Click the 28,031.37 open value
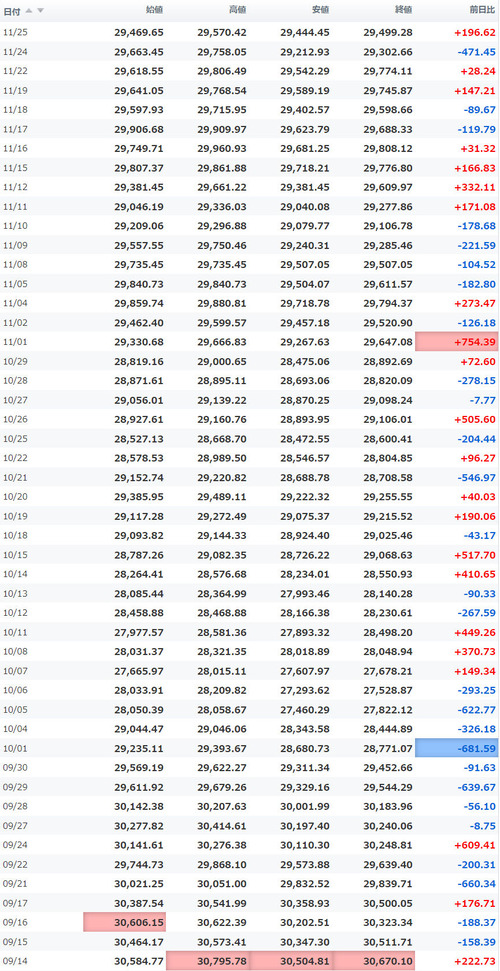The height and width of the screenshot is (971, 500). (139, 651)
